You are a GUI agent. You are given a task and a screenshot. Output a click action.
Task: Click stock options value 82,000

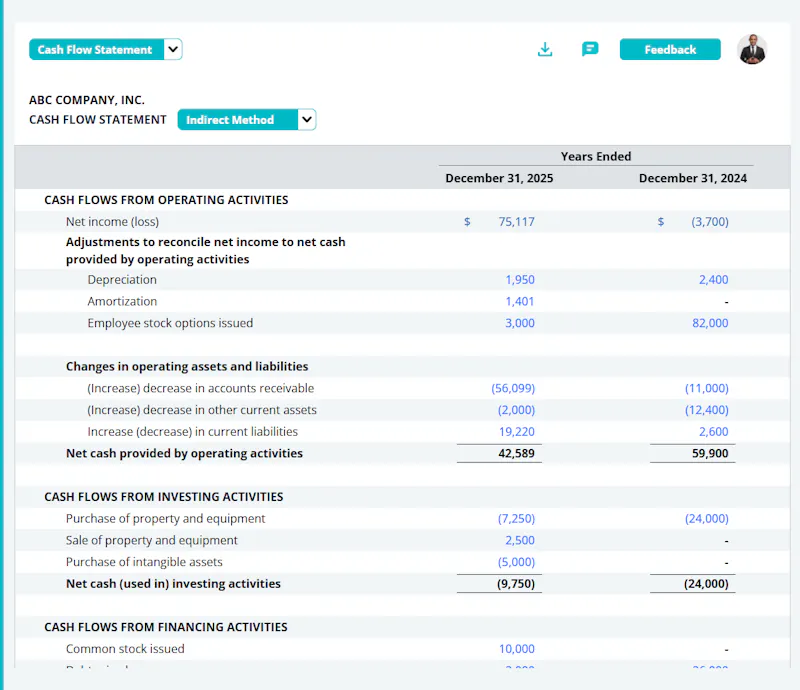coord(710,323)
